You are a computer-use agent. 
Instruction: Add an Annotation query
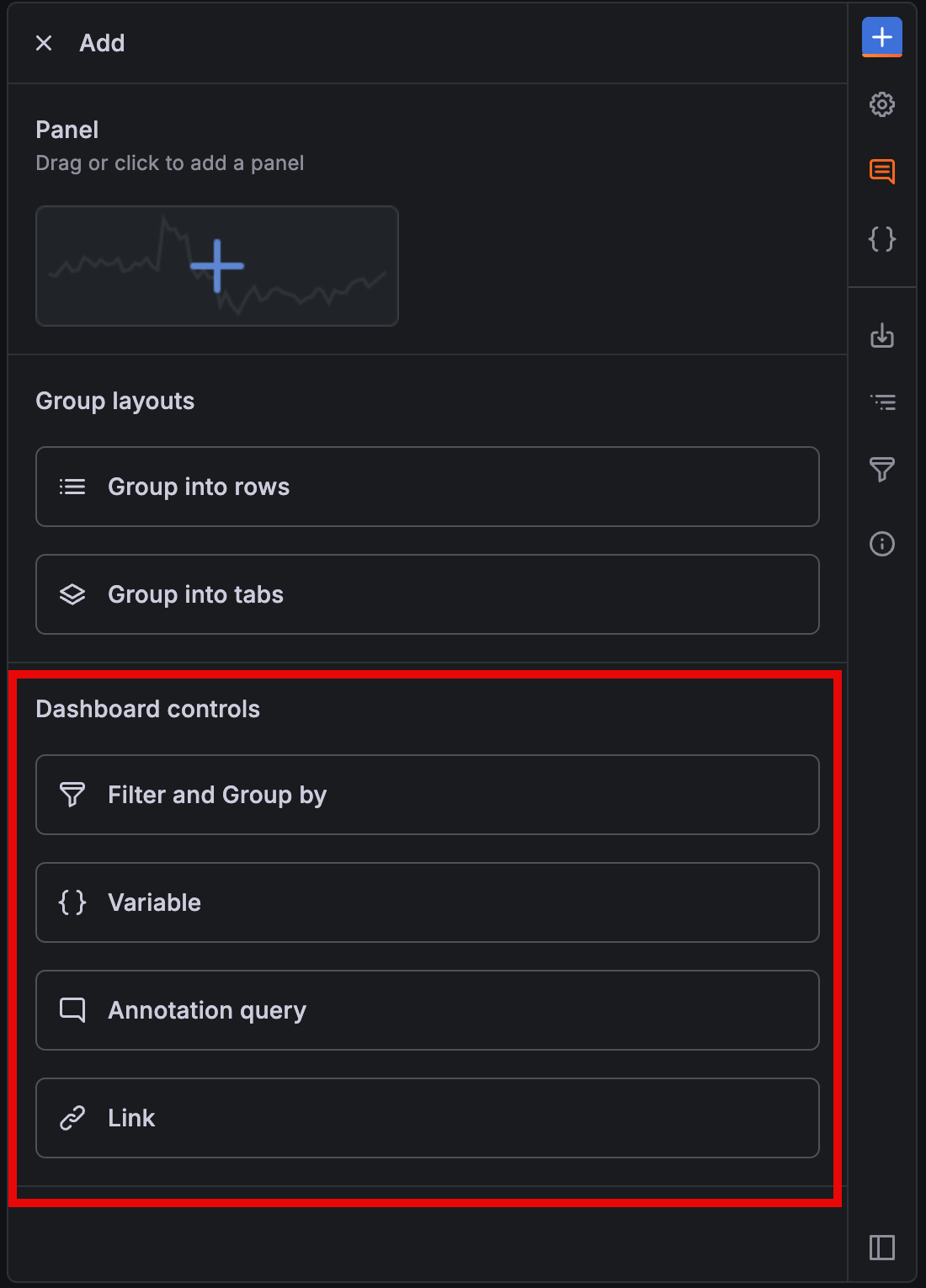(x=427, y=1009)
